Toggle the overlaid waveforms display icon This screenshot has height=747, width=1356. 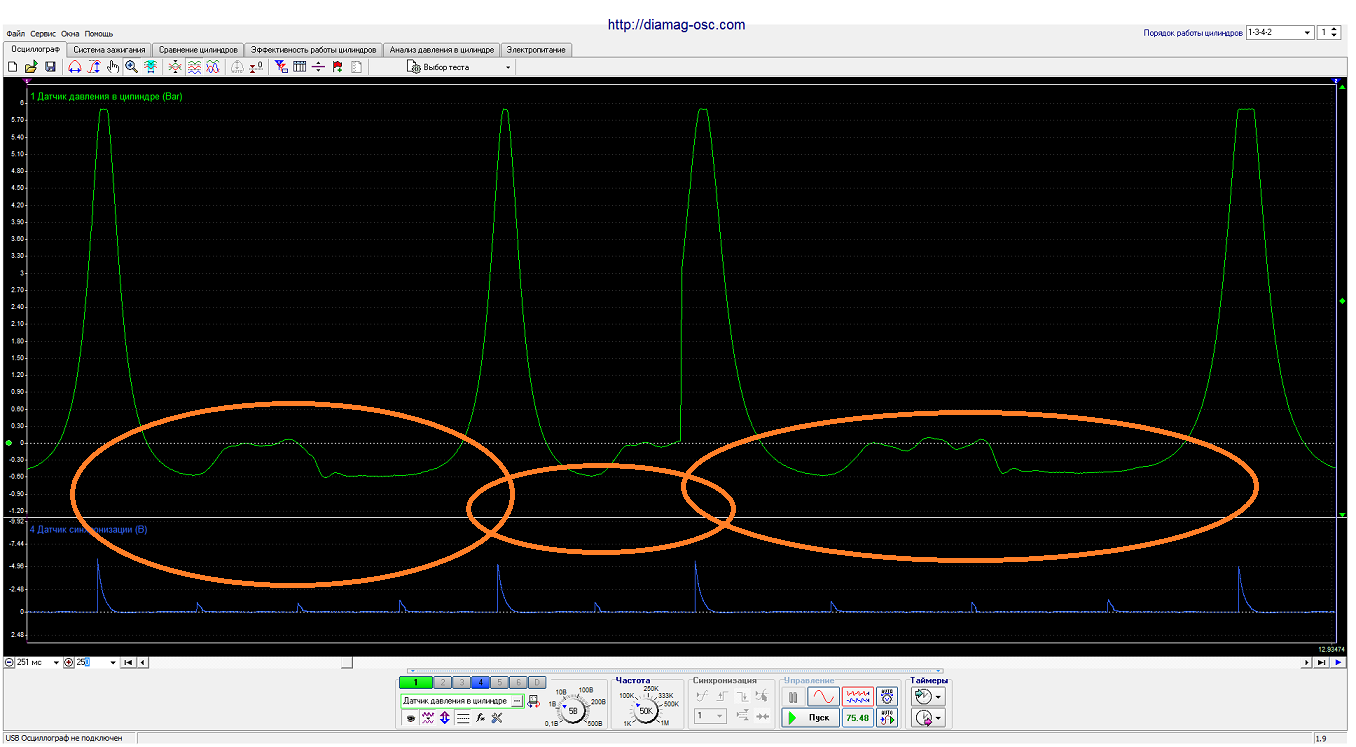(213, 67)
